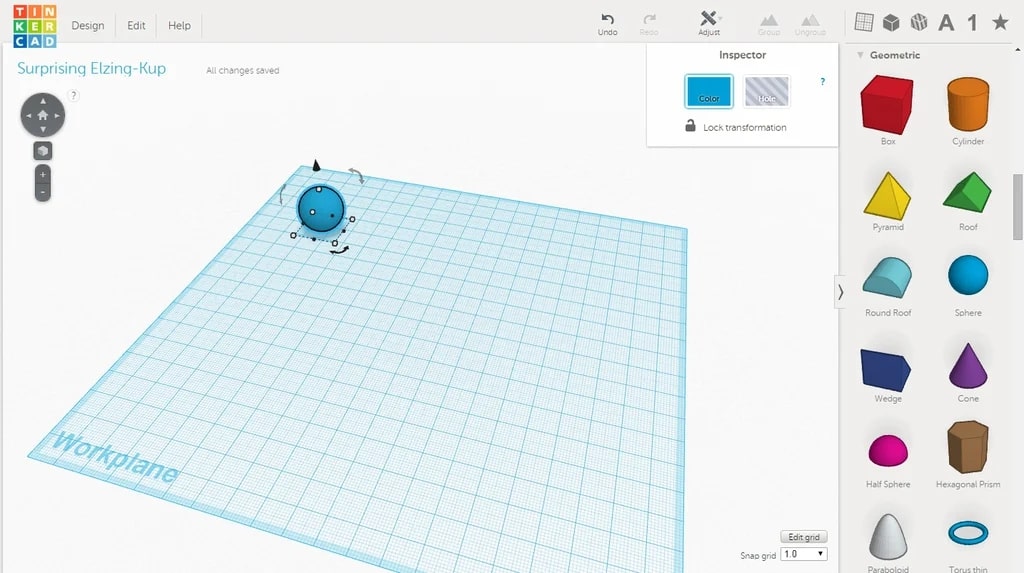1024x573 pixels.
Task: Select the workplane grid helper icon
Action: point(863,22)
